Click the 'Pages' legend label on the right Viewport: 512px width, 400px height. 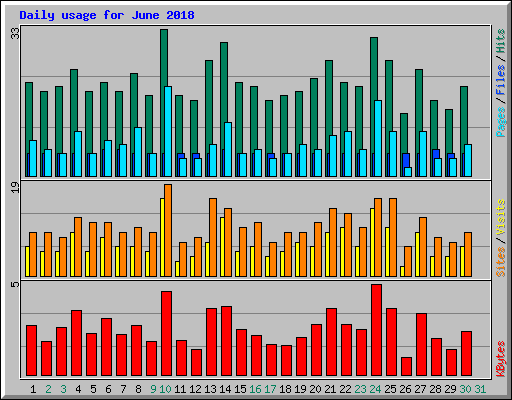500,122
